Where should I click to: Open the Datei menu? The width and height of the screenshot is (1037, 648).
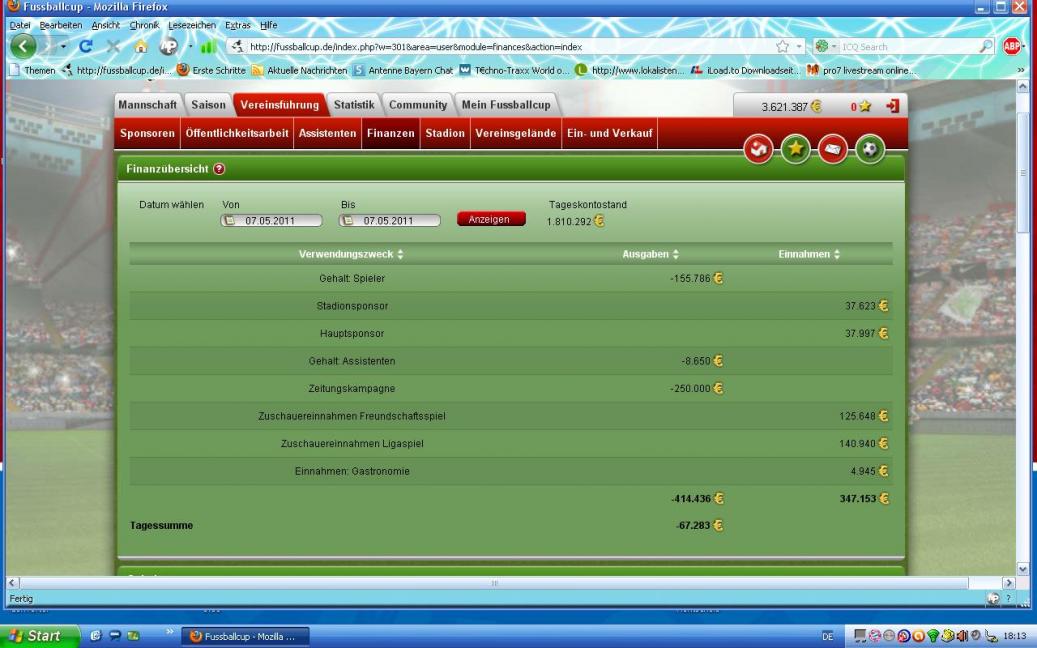coord(20,25)
